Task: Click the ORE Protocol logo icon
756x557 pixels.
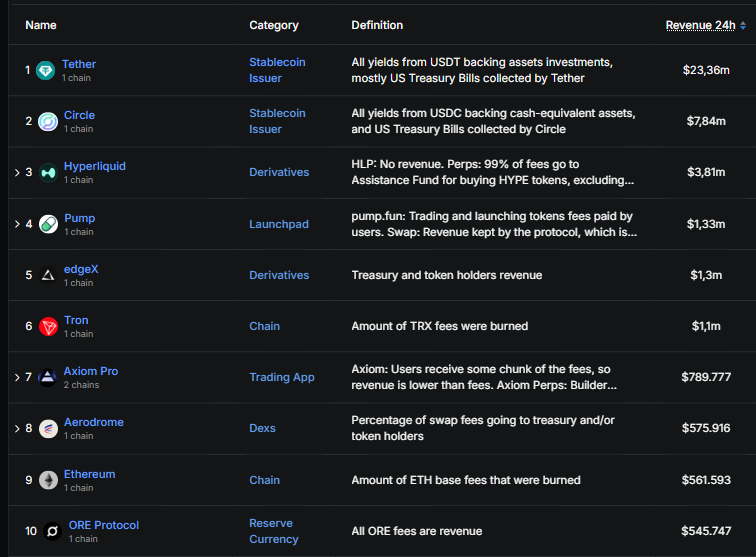Action: tap(51, 532)
